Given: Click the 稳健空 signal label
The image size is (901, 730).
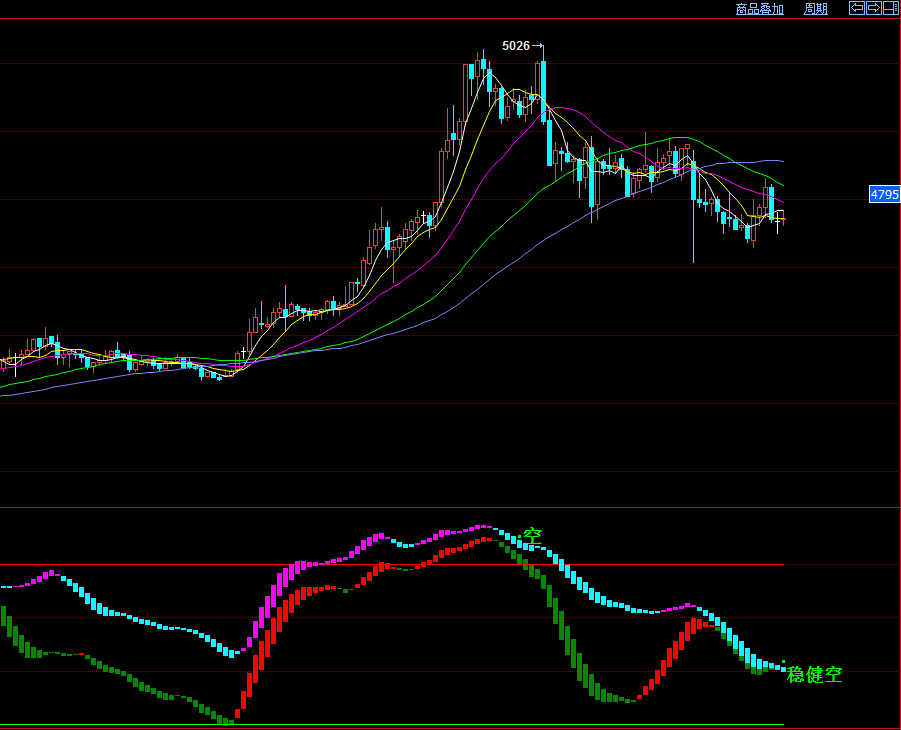Looking at the screenshot, I should 814,674.
